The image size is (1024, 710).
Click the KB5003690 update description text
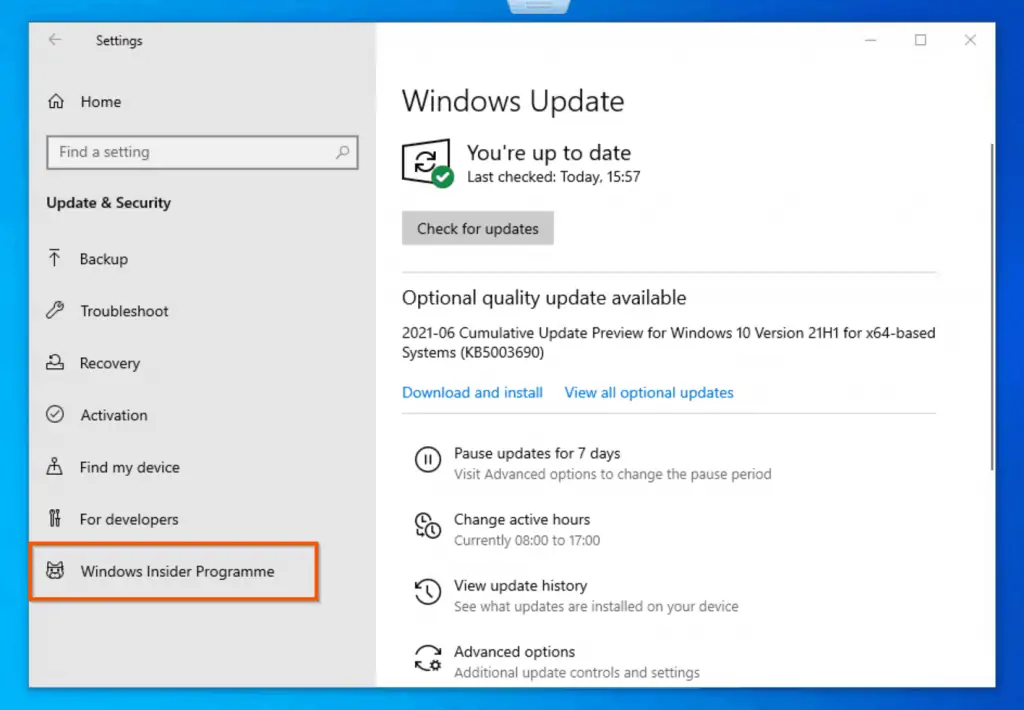(x=668, y=342)
